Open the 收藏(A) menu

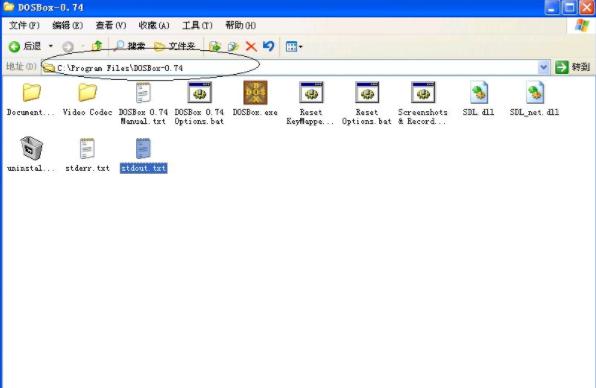click(154, 25)
